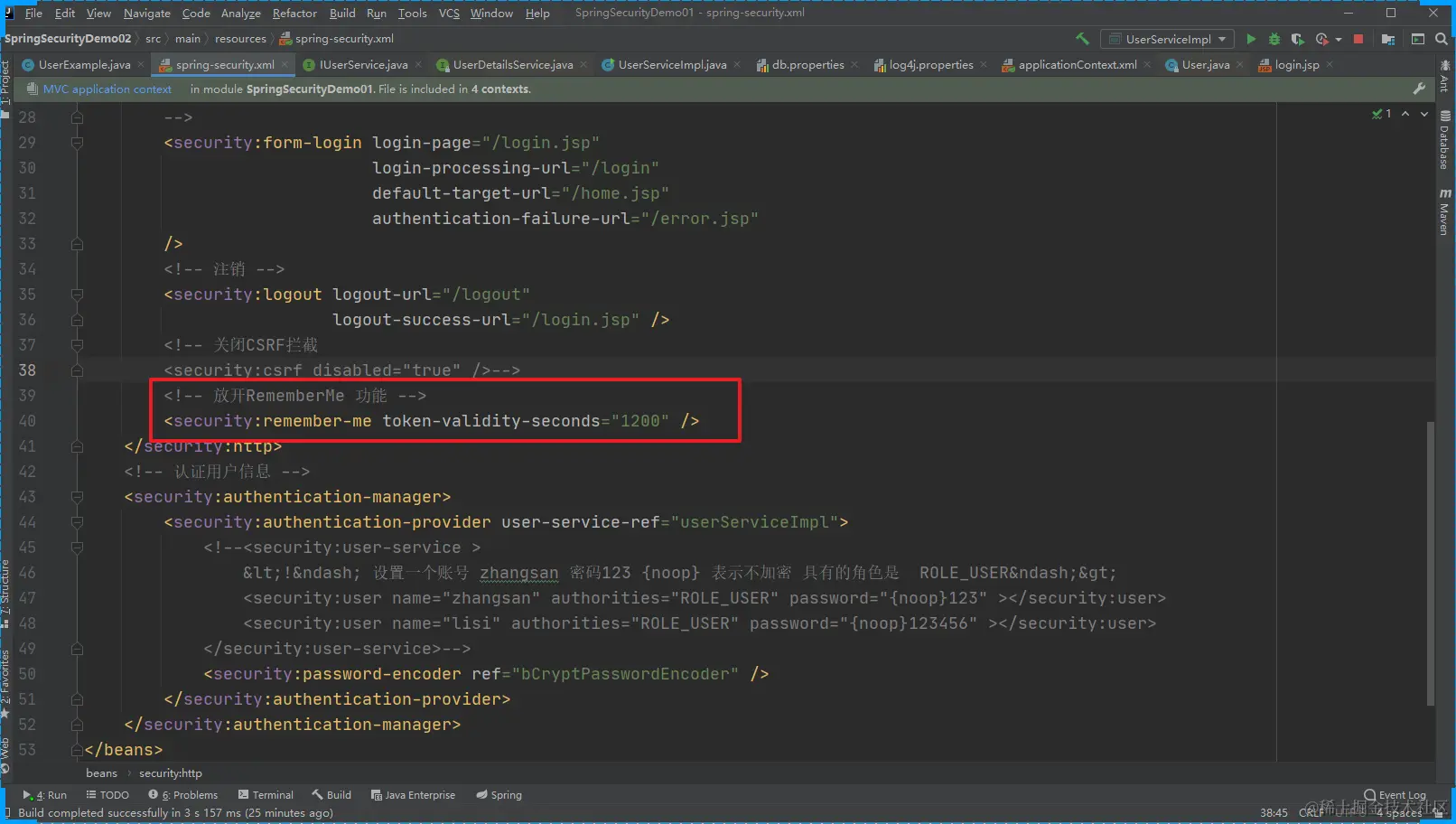Expand the profiler run options arrow
The width and height of the screenshot is (1456, 824).
coord(1338,39)
